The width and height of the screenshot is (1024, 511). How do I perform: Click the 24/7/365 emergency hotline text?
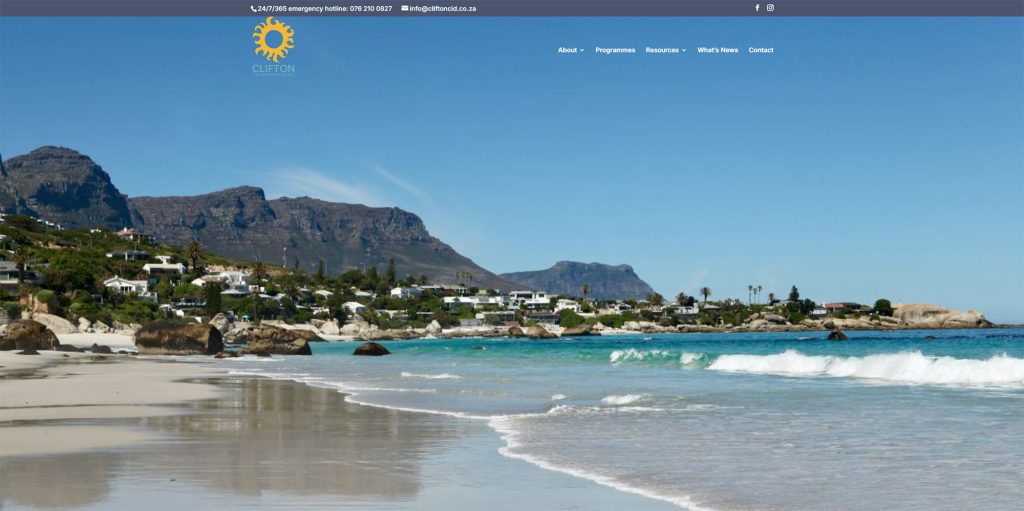click(x=302, y=8)
